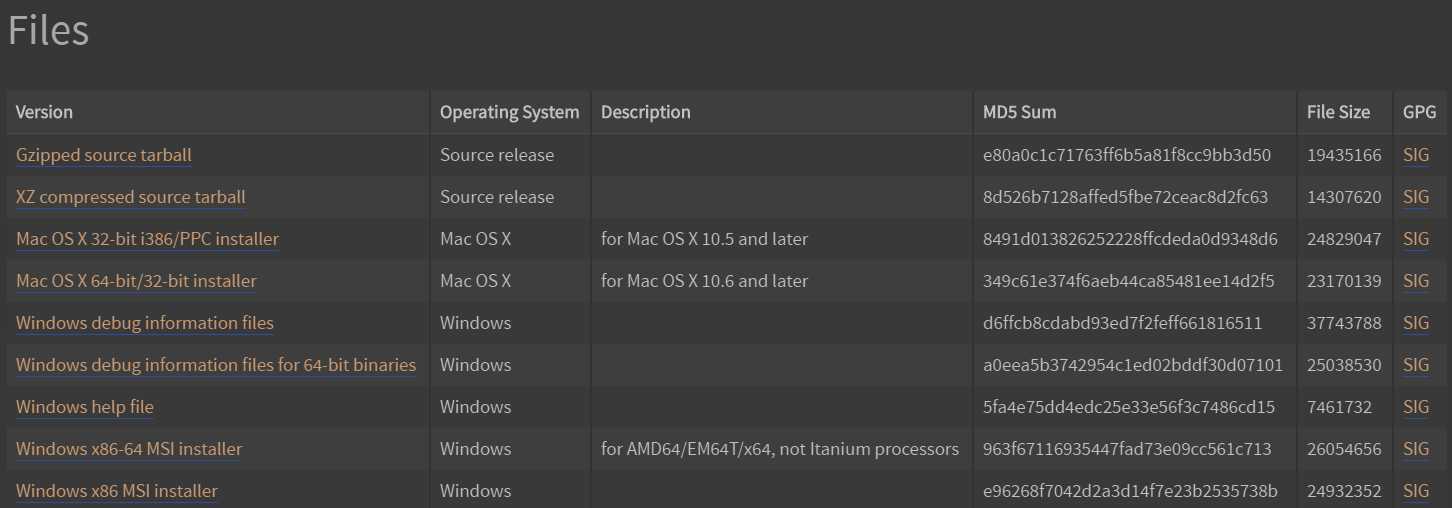Click SIG for Mac OS X 64-bit/32-bit installer
Image resolution: width=1452 pixels, height=508 pixels.
(x=1416, y=281)
